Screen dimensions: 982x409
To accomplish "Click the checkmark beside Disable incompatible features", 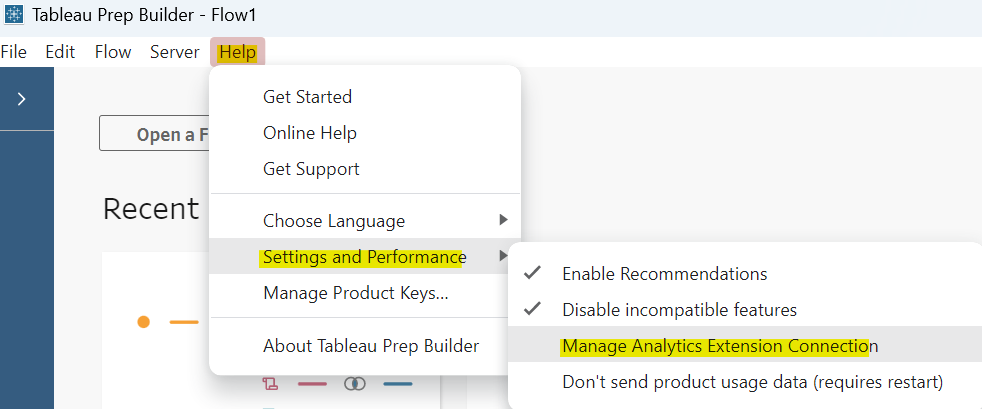I will click(x=533, y=310).
